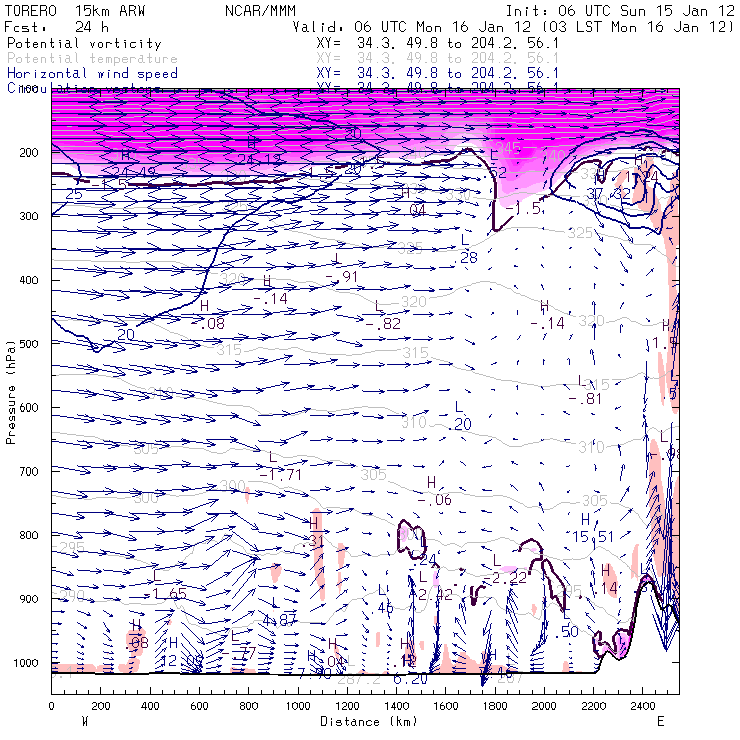Click the 0 tick on distance axis
The image size is (740, 740).
(51, 706)
